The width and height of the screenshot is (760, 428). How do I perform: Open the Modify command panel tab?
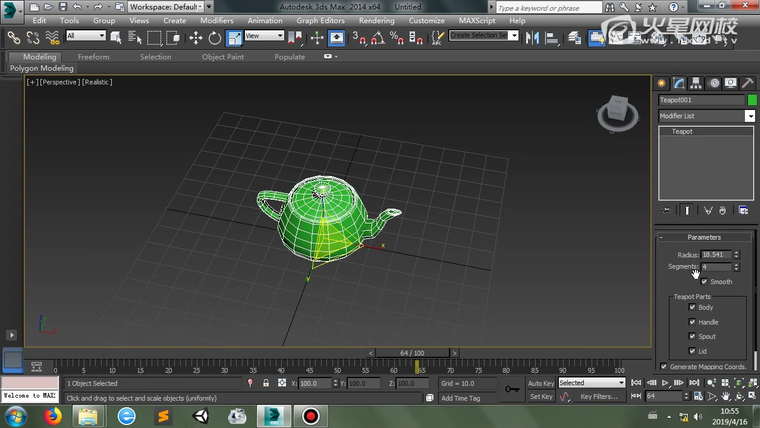[678, 82]
